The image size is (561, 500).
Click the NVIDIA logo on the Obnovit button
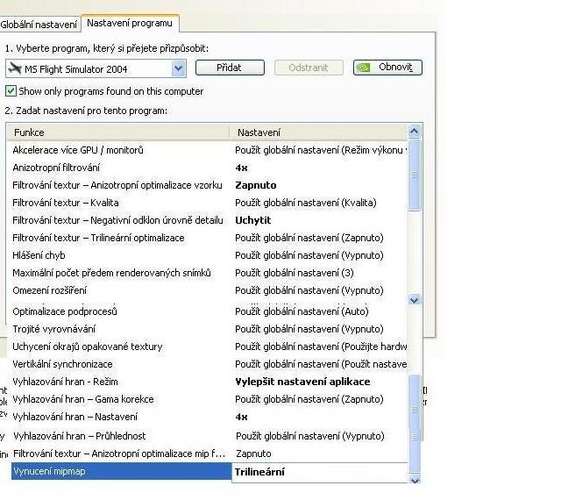pyautogui.click(x=364, y=68)
